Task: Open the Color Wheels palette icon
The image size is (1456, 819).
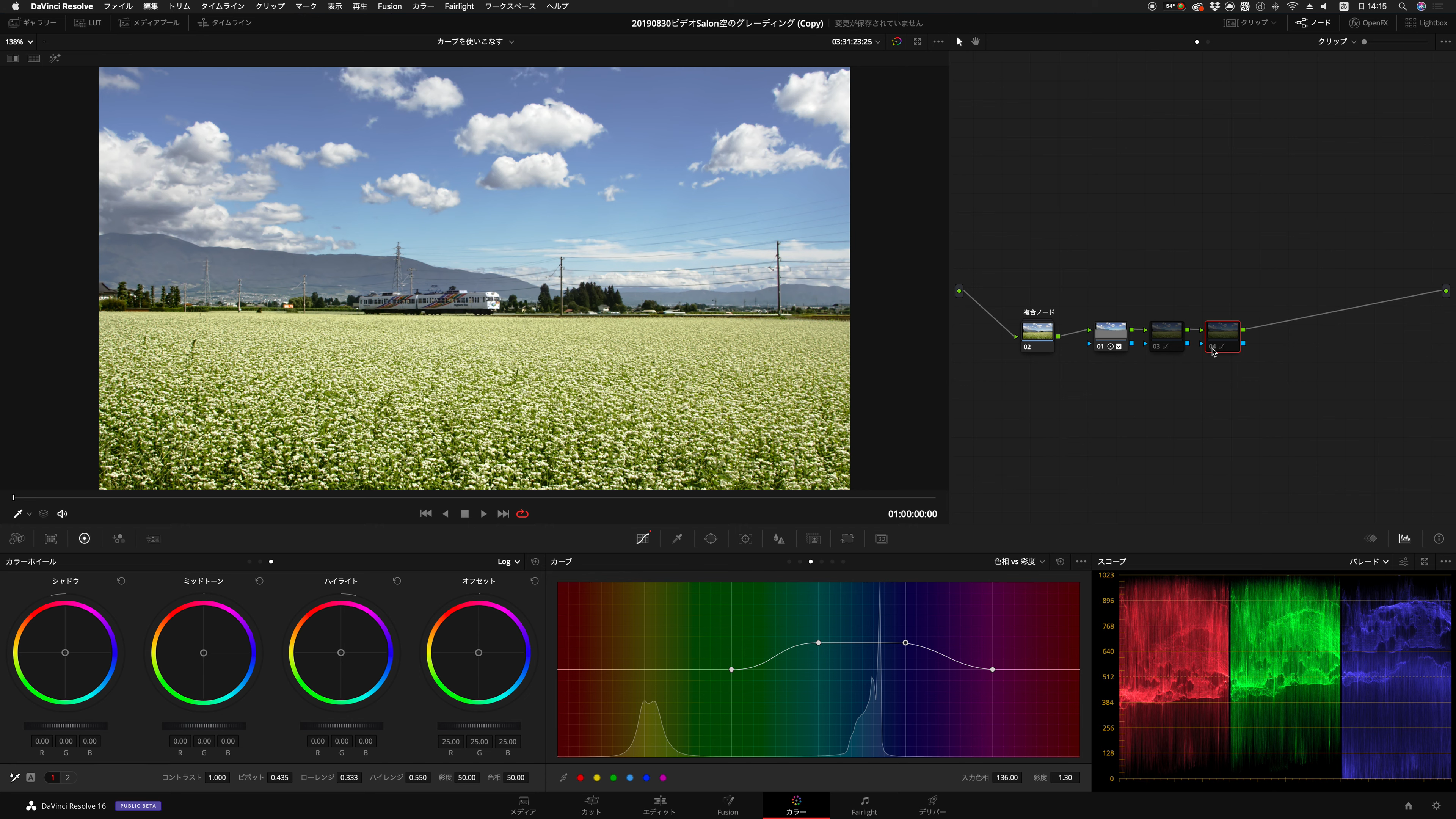Action: (x=84, y=539)
